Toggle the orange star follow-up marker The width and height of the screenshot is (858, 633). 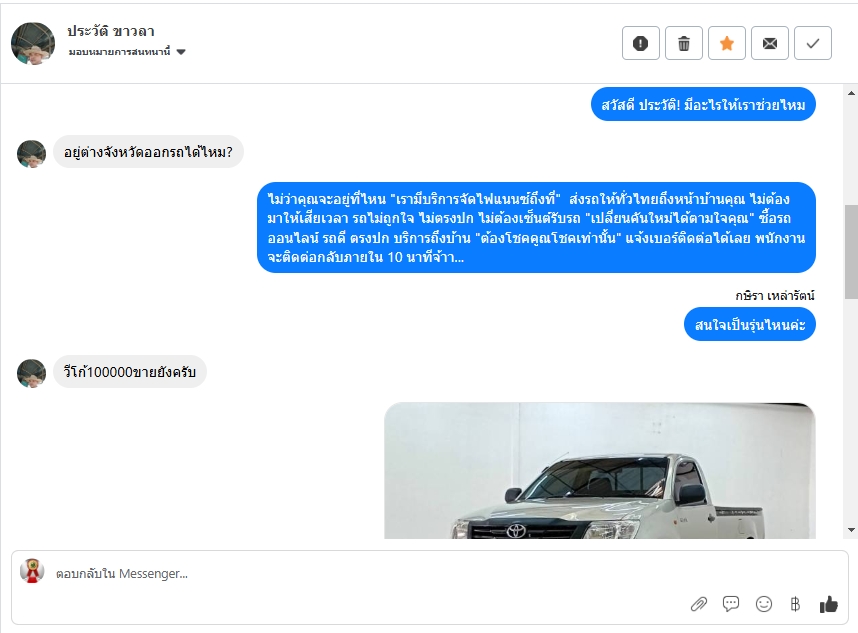click(x=727, y=43)
